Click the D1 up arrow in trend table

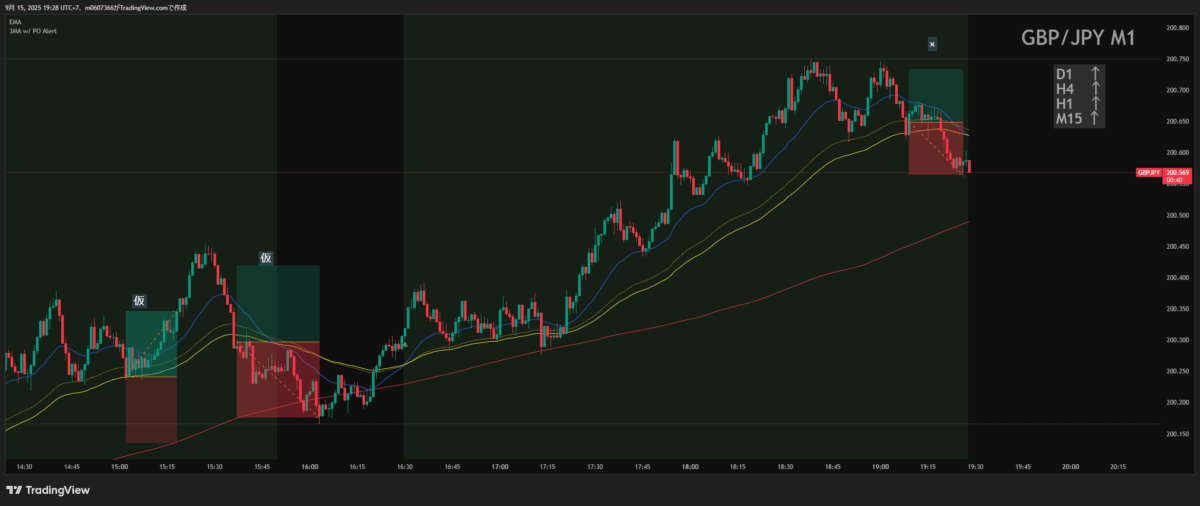coord(1096,74)
